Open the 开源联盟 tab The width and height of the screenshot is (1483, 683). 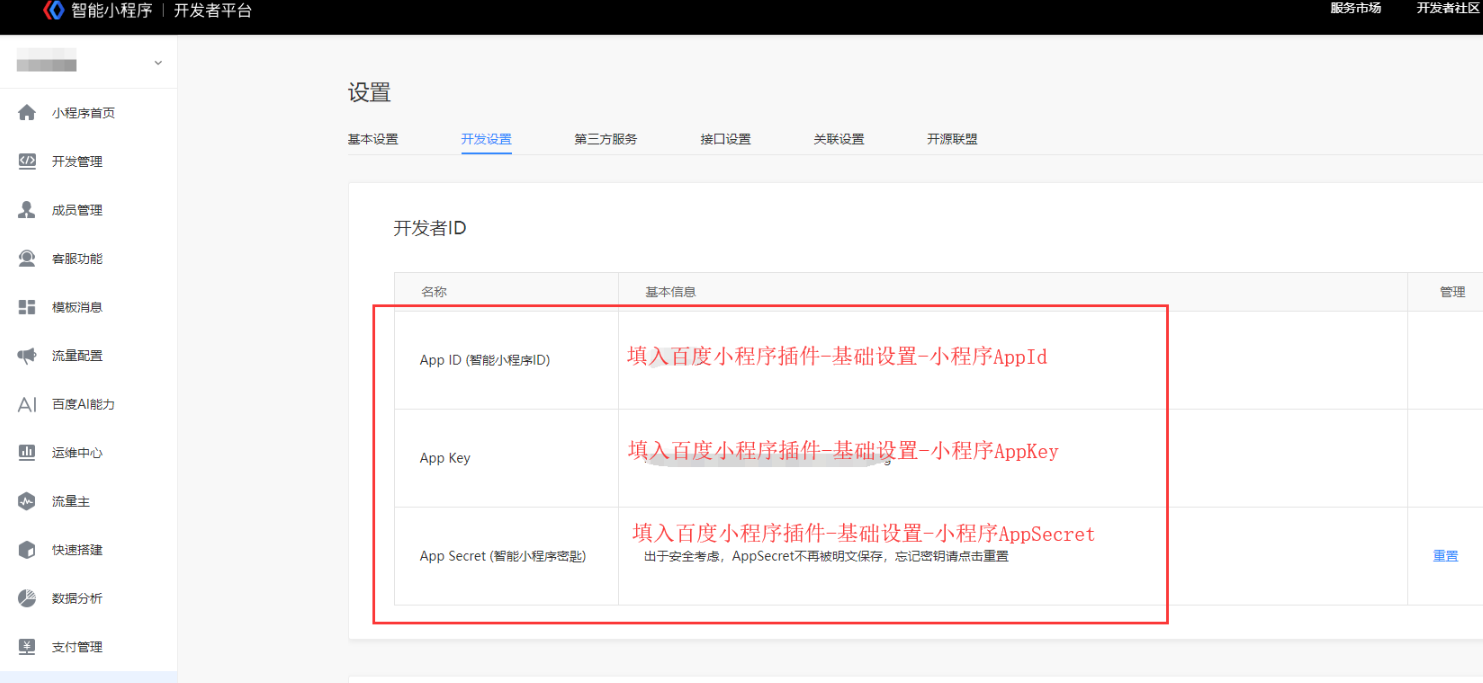[x=952, y=139]
